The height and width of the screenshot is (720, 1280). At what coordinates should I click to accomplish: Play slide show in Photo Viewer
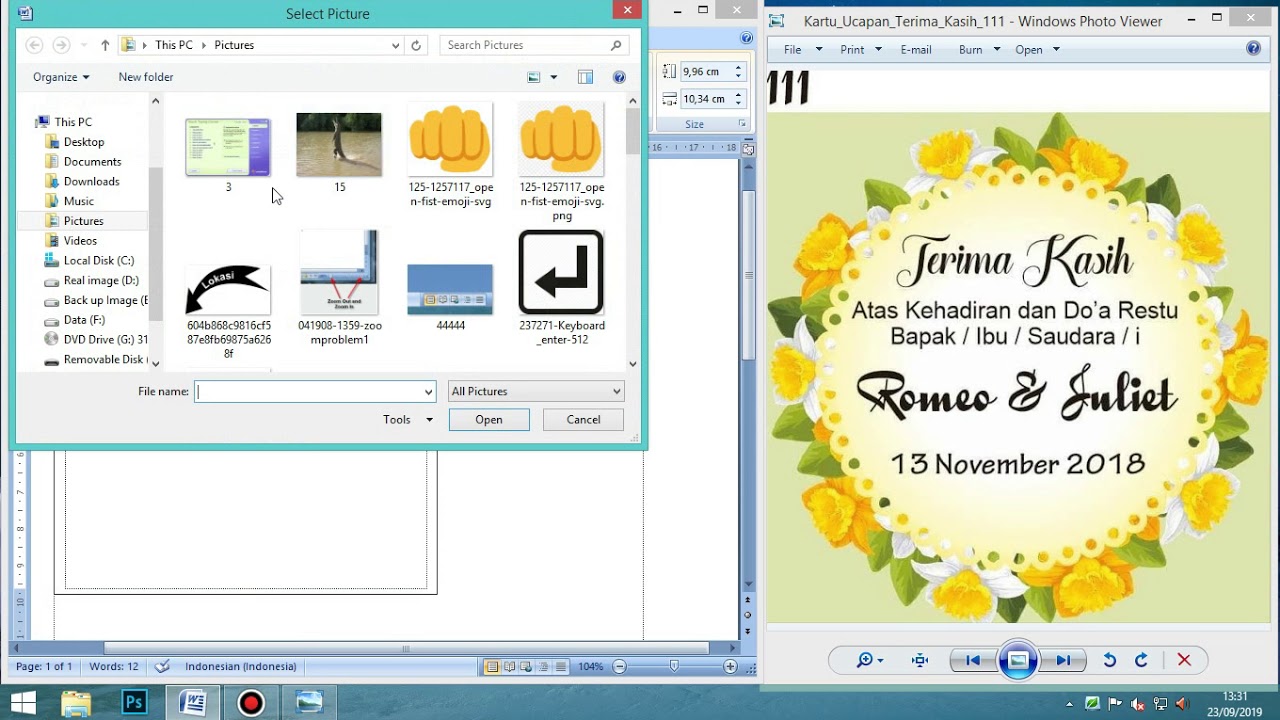(x=1018, y=660)
